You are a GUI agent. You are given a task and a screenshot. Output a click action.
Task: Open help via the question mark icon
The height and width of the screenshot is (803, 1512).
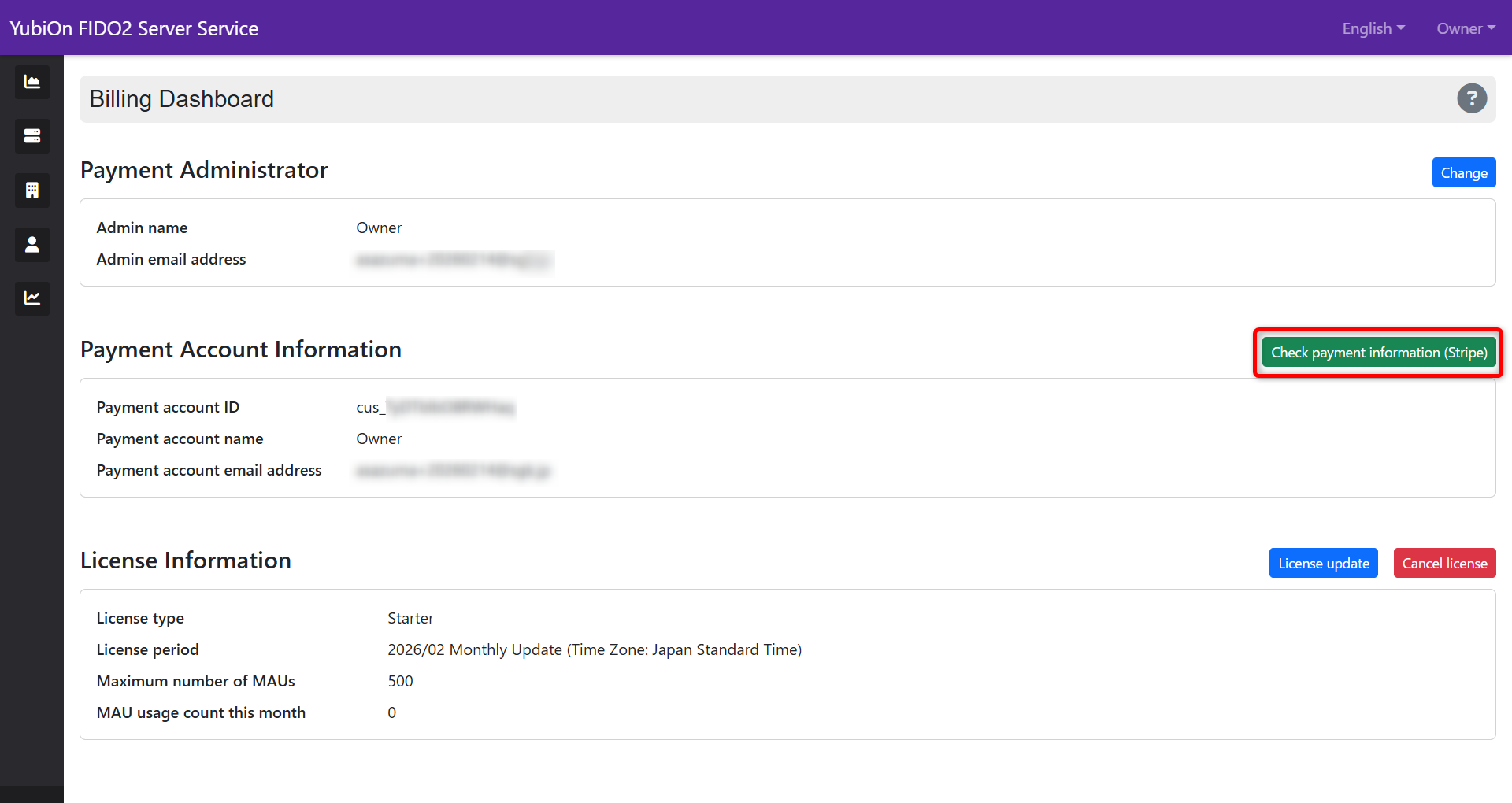(1471, 98)
